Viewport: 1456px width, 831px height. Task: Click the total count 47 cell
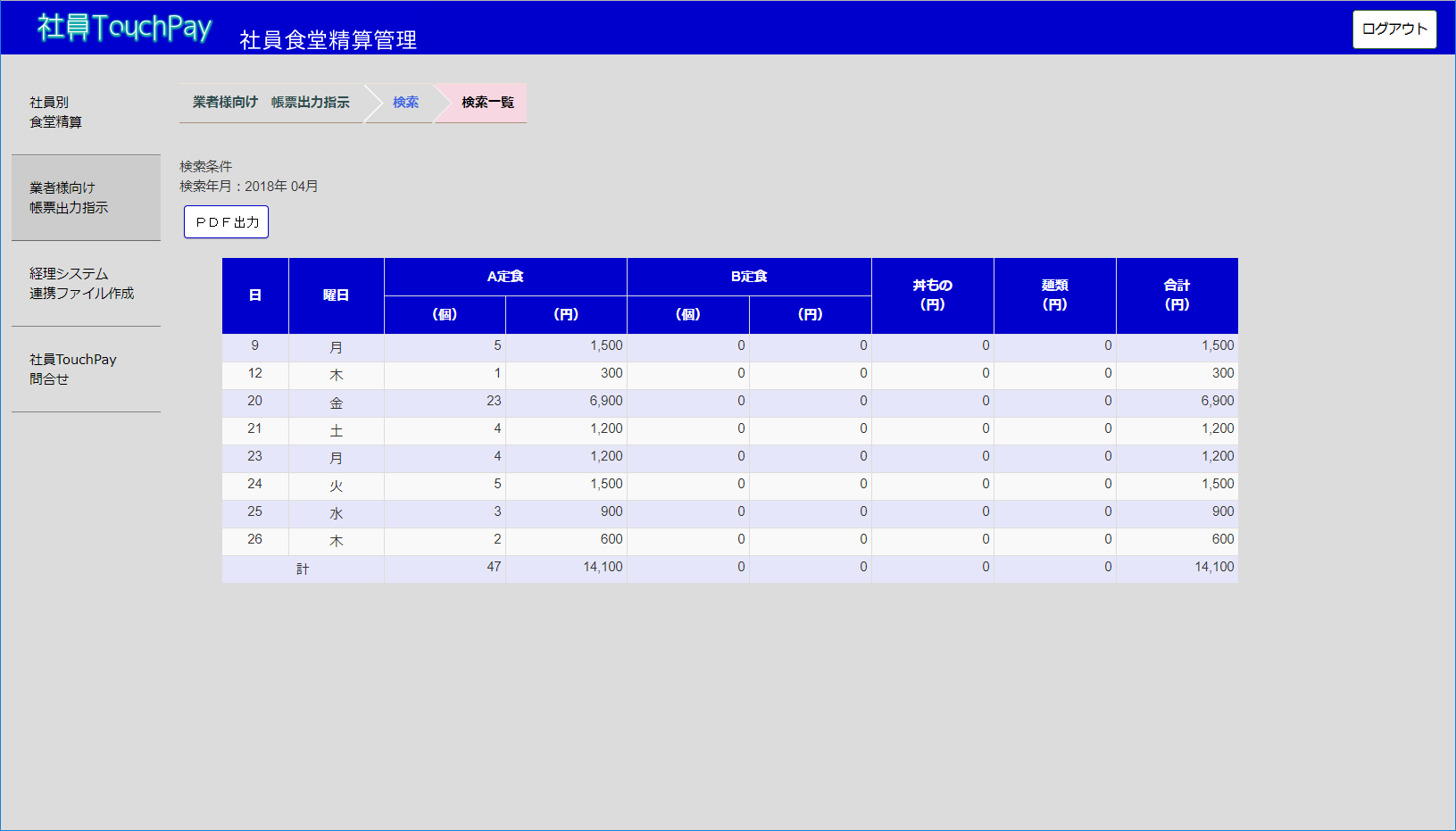445,569
